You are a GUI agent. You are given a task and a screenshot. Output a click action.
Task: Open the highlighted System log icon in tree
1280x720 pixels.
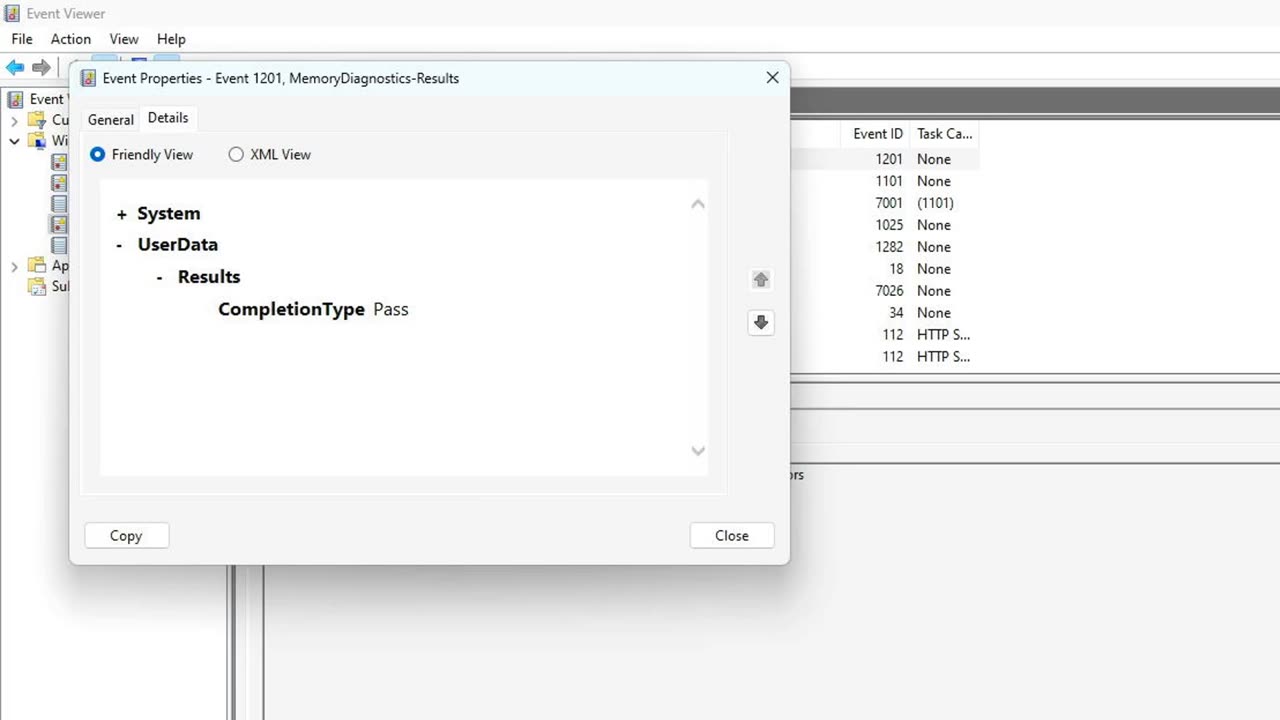60,224
